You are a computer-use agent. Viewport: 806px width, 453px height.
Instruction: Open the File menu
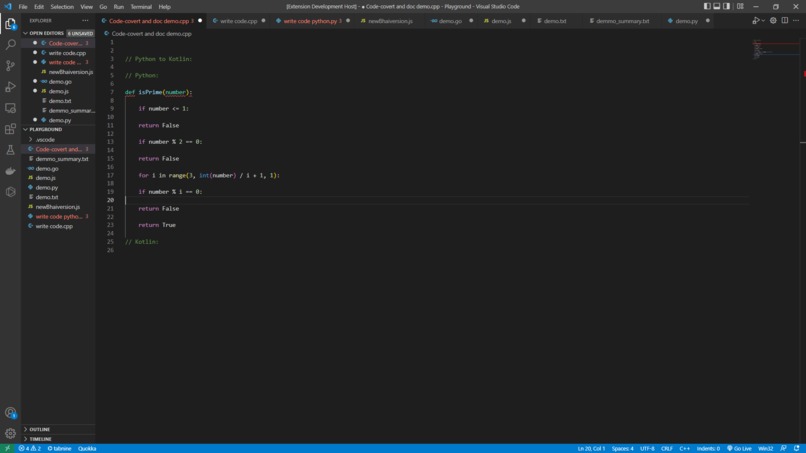[23, 7]
